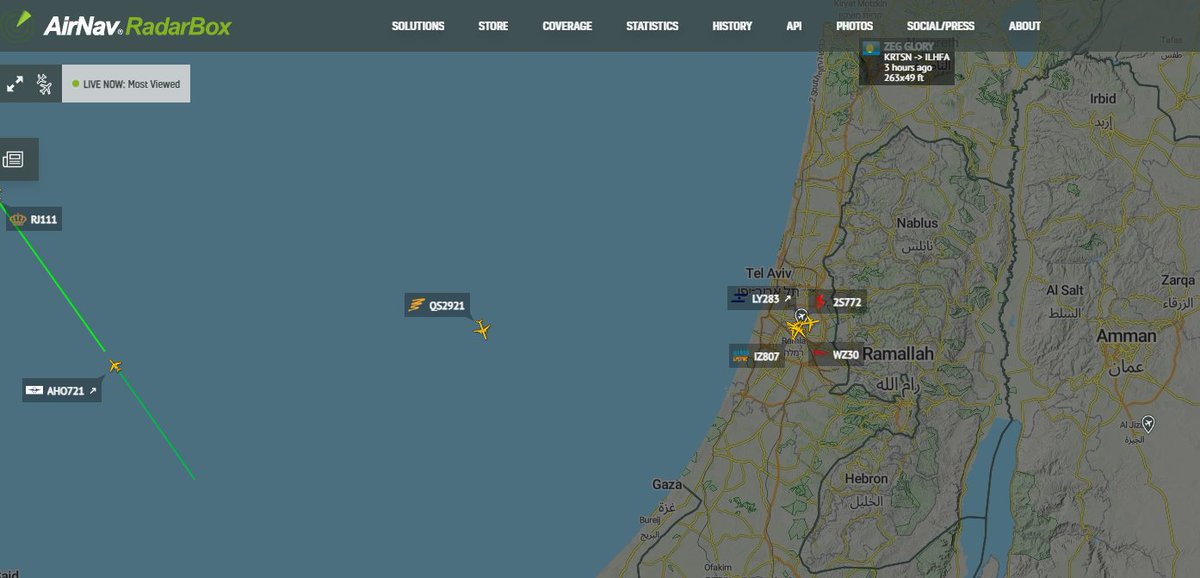Click the Tel Aviv city label on map

[x=768, y=273]
